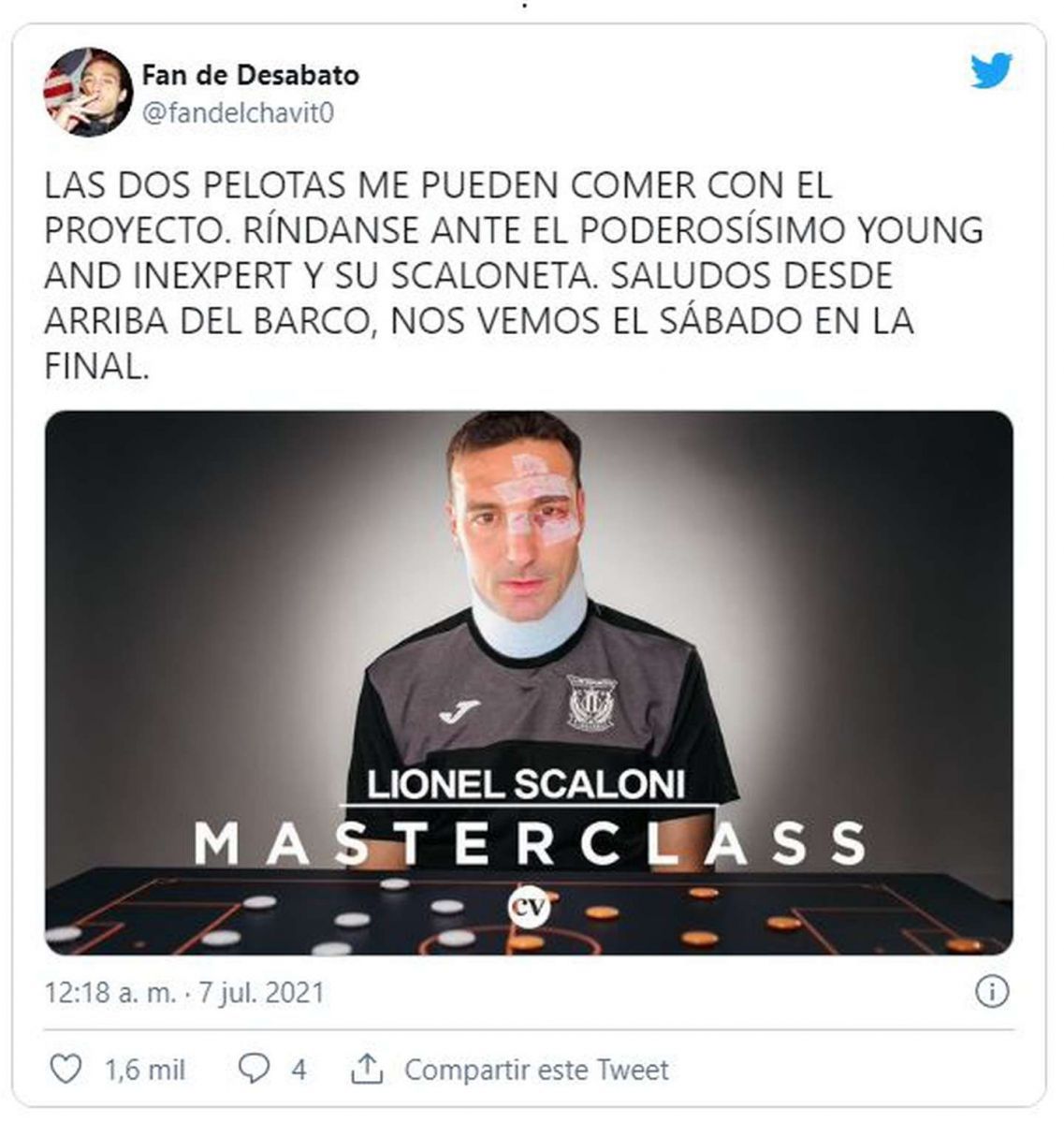This screenshot has height=1123, width=1064.
Task: Open the Fan de Desabato display name
Action: point(250,74)
